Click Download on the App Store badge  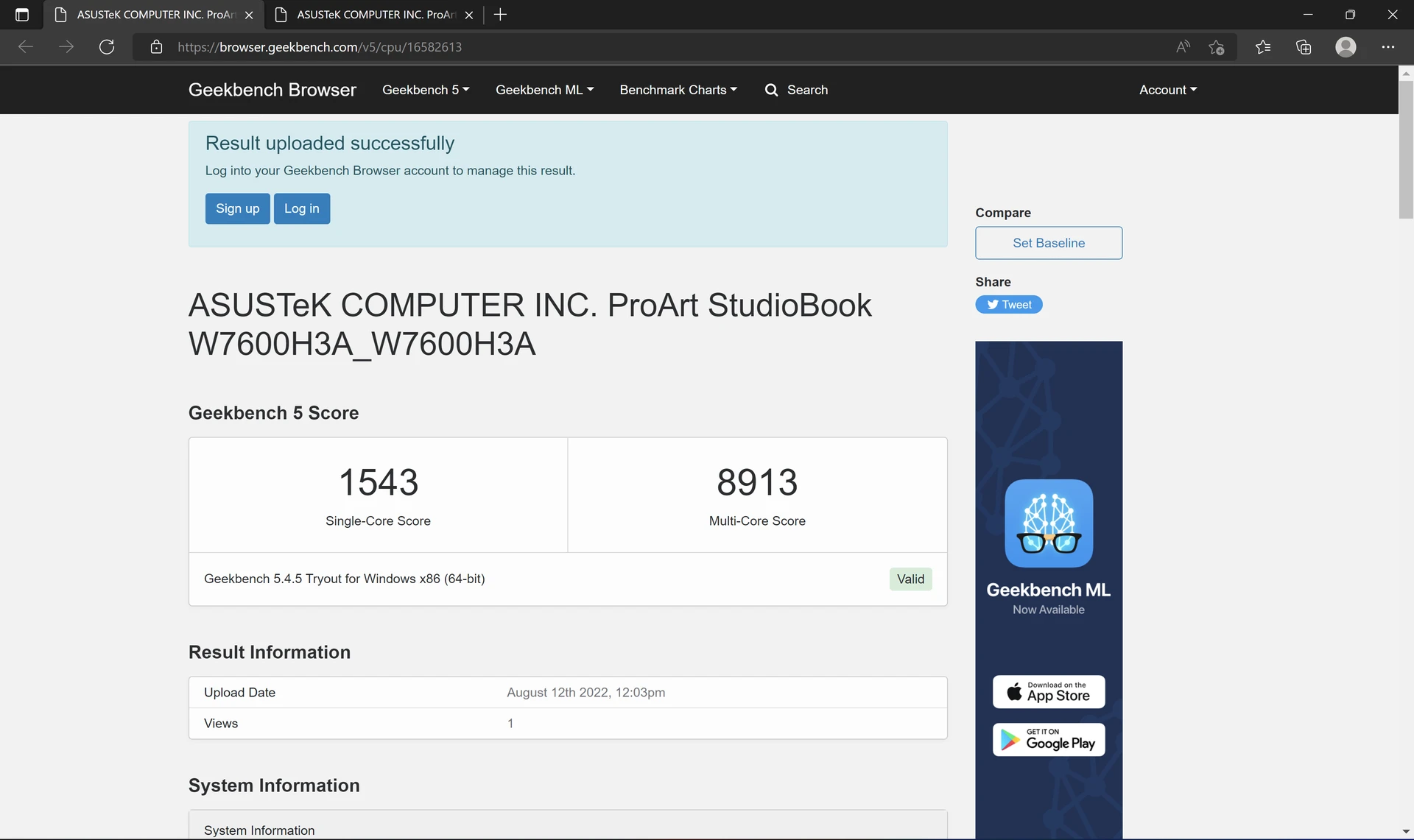pos(1049,692)
